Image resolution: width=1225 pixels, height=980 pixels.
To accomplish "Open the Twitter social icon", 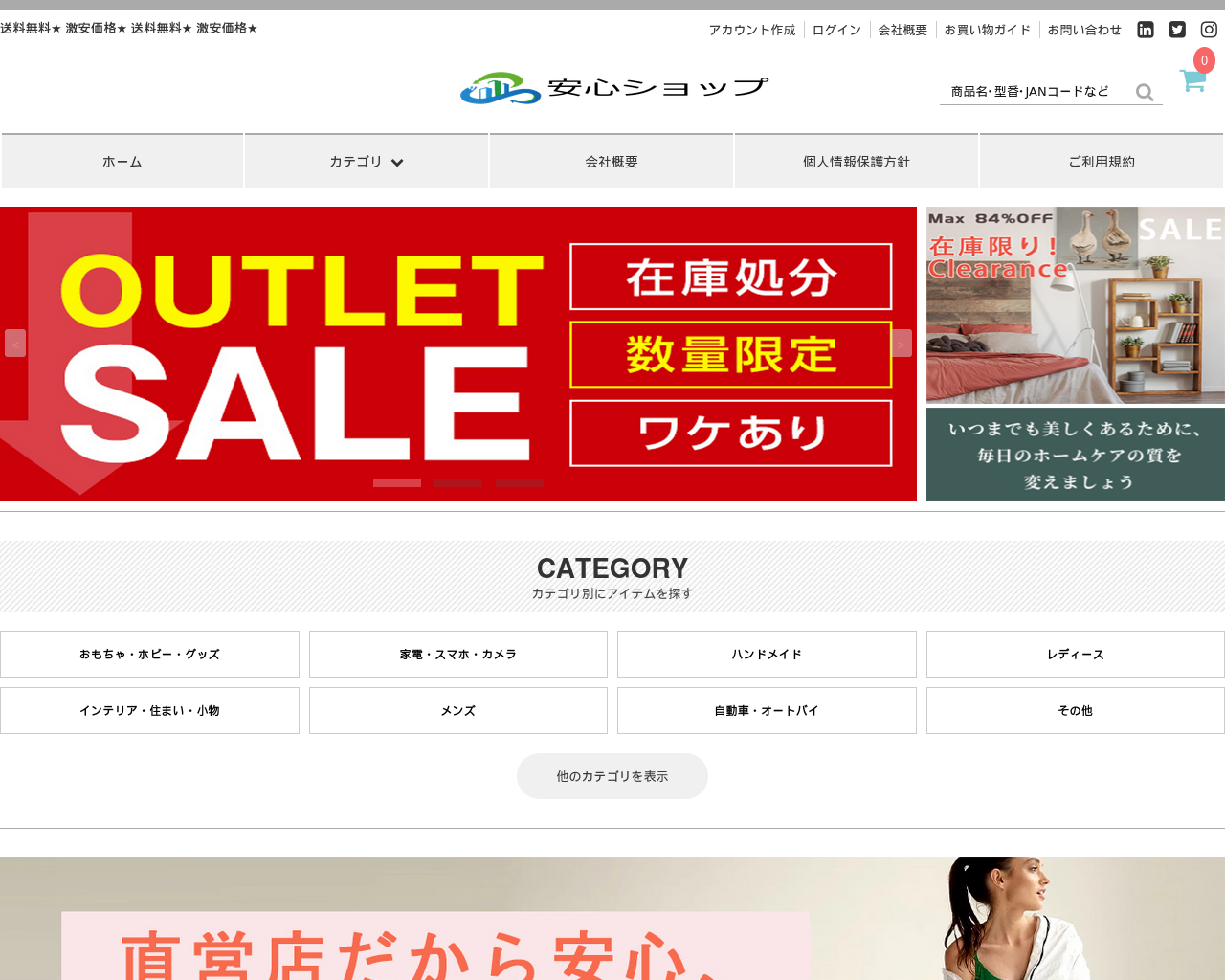I will [x=1177, y=30].
